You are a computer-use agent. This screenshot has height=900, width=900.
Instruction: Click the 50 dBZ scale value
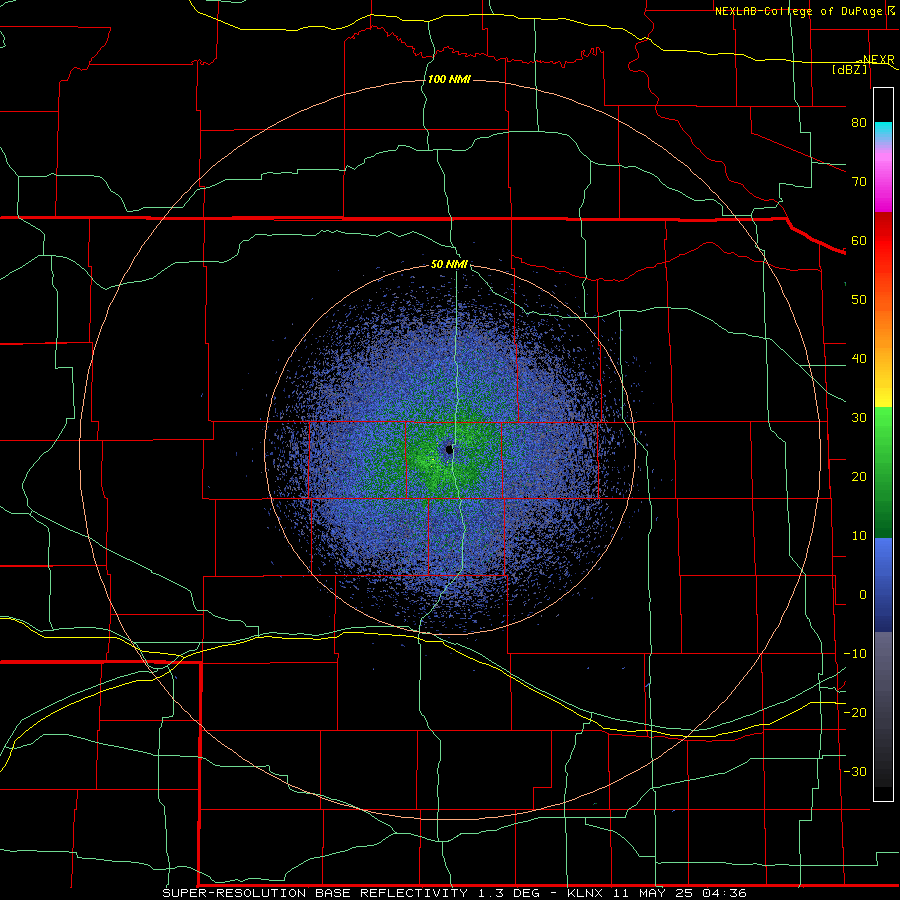[859, 300]
